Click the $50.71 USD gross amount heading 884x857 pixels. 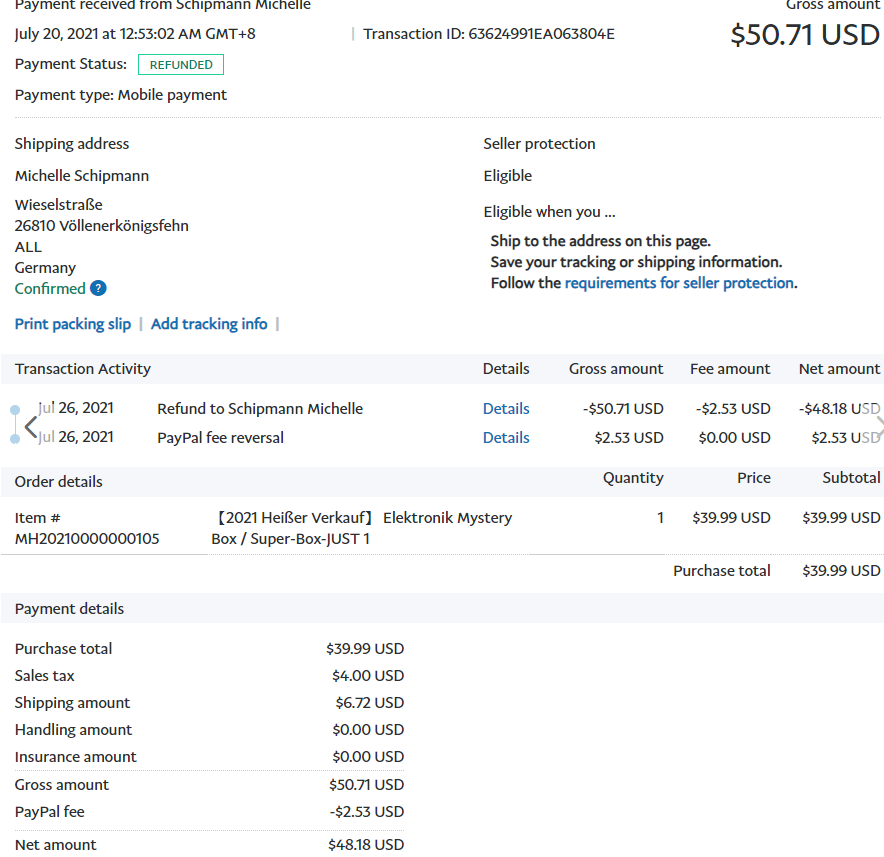[804, 35]
